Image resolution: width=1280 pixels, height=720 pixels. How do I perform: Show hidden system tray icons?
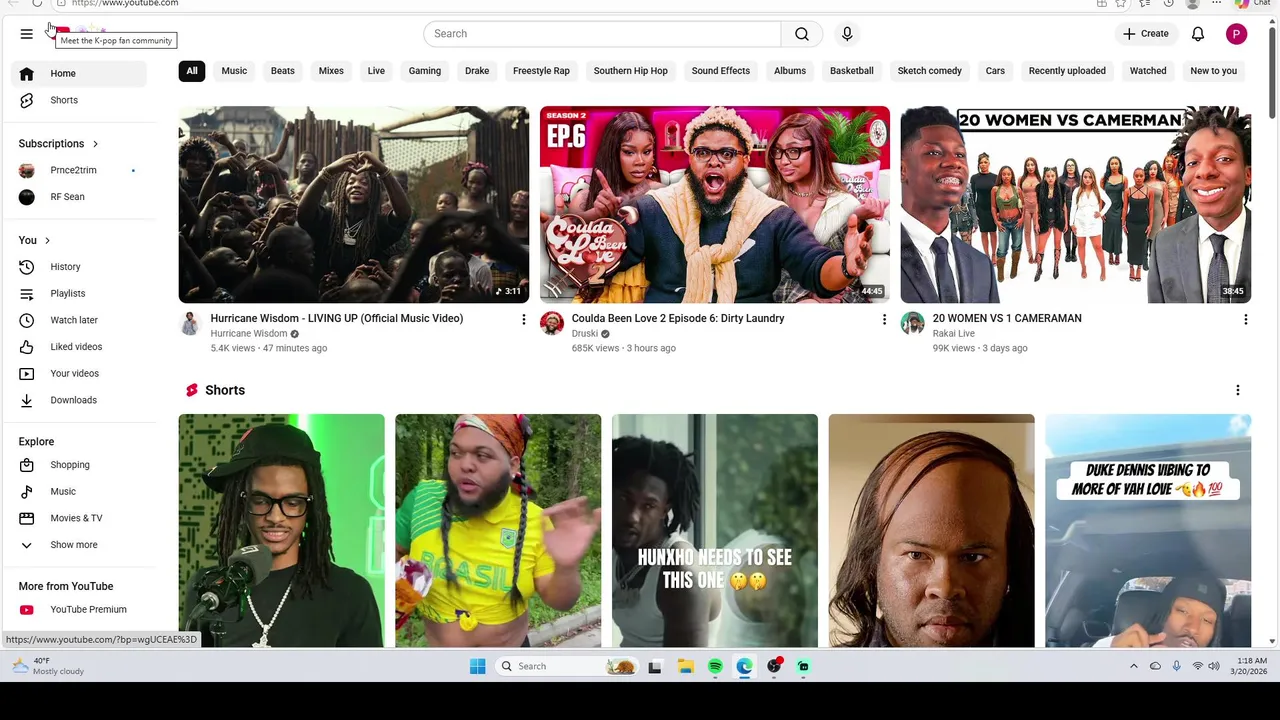coord(1134,667)
